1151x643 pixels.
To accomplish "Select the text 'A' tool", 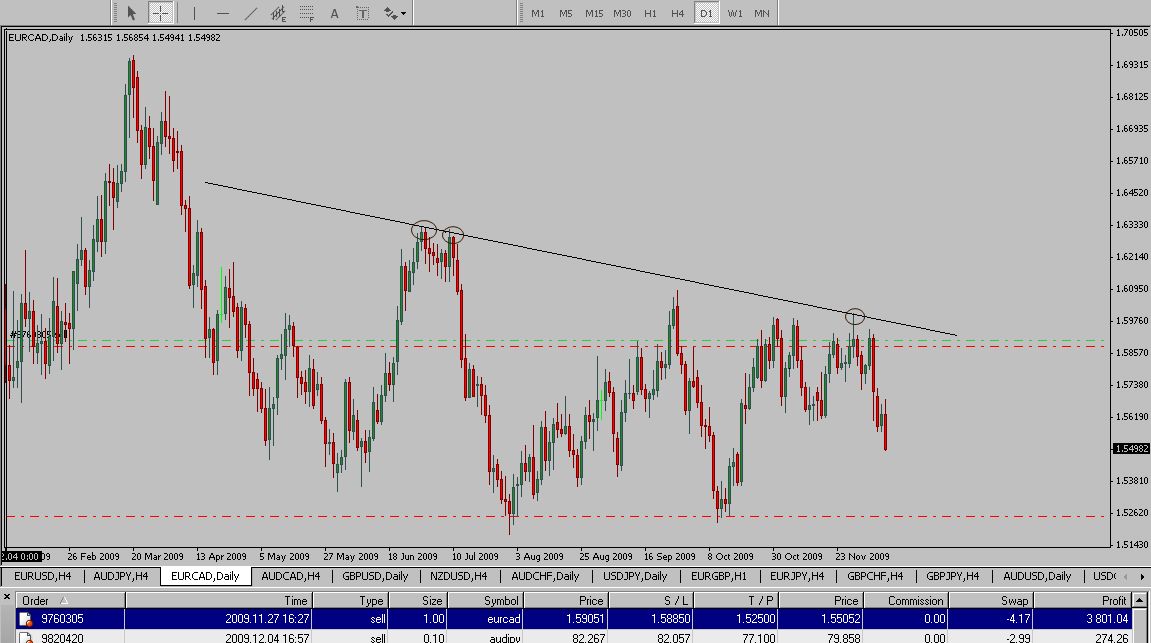I will click(334, 14).
